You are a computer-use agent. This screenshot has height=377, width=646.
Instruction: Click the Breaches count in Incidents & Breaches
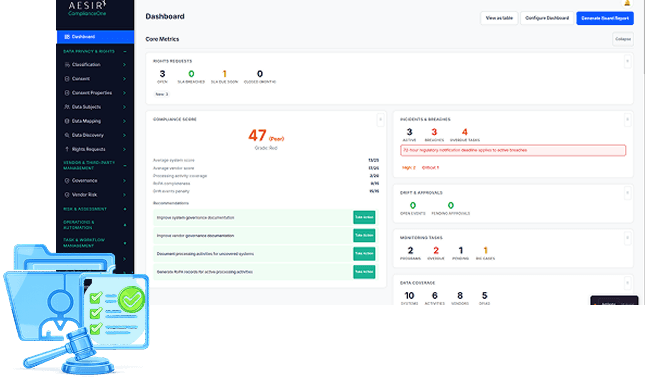pos(434,132)
